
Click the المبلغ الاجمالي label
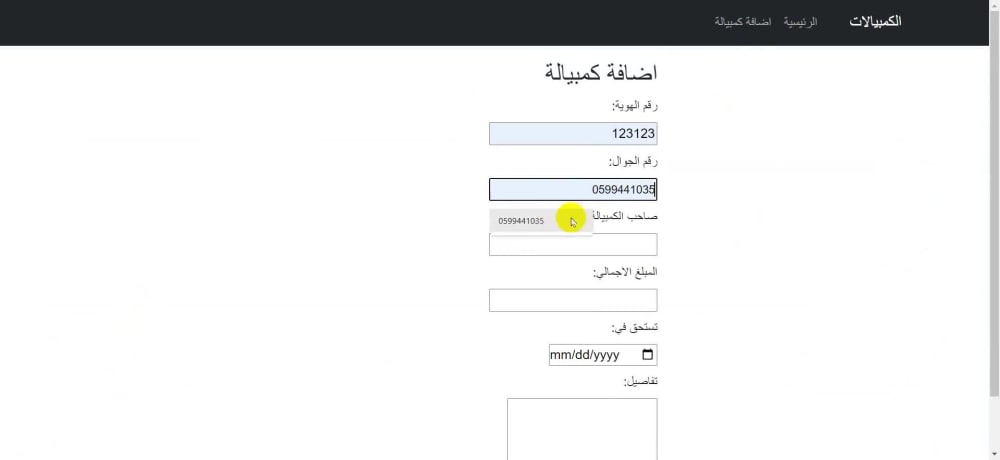(x=625, y=272)
